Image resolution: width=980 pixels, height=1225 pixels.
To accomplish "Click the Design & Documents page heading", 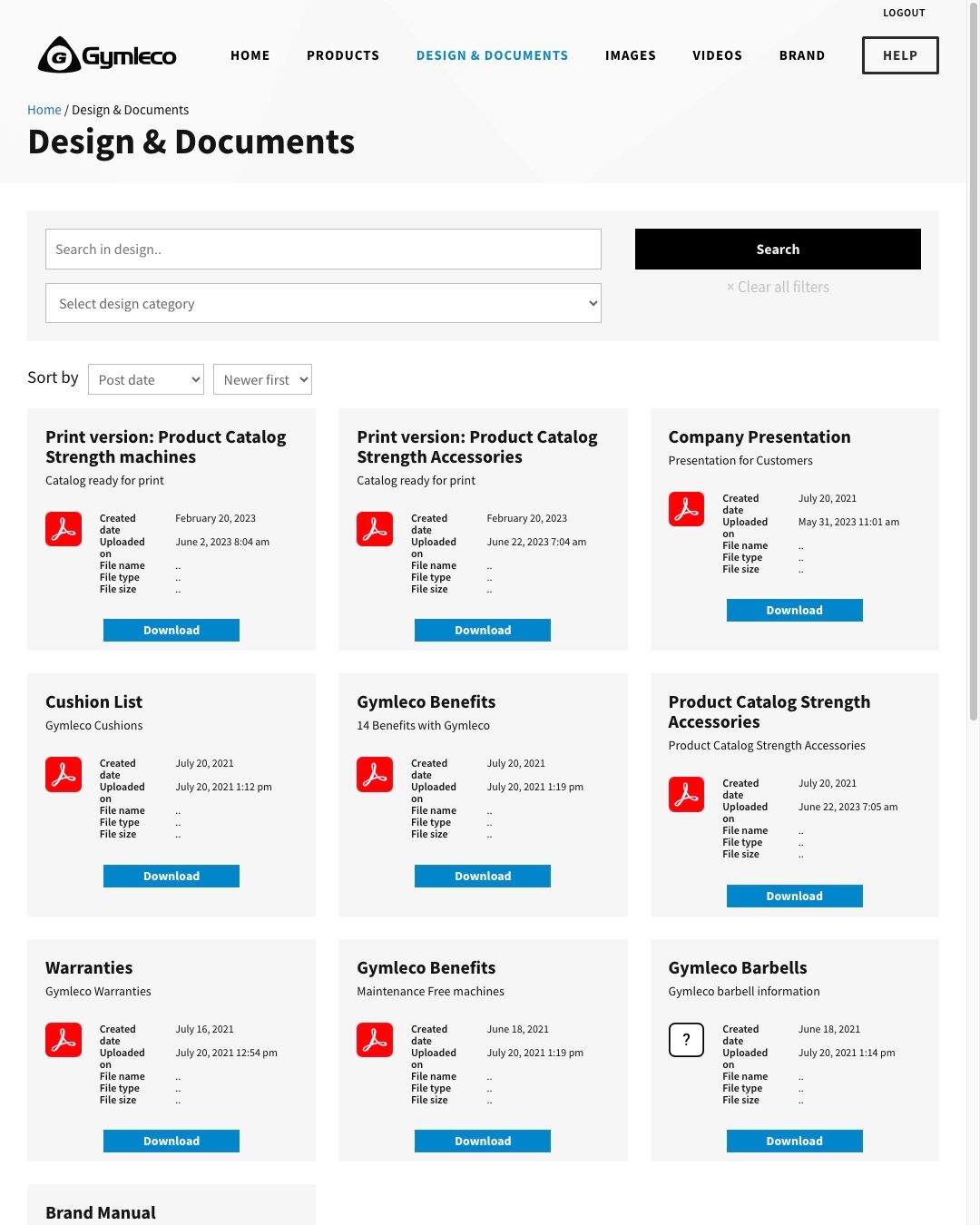I will [191, 142].
